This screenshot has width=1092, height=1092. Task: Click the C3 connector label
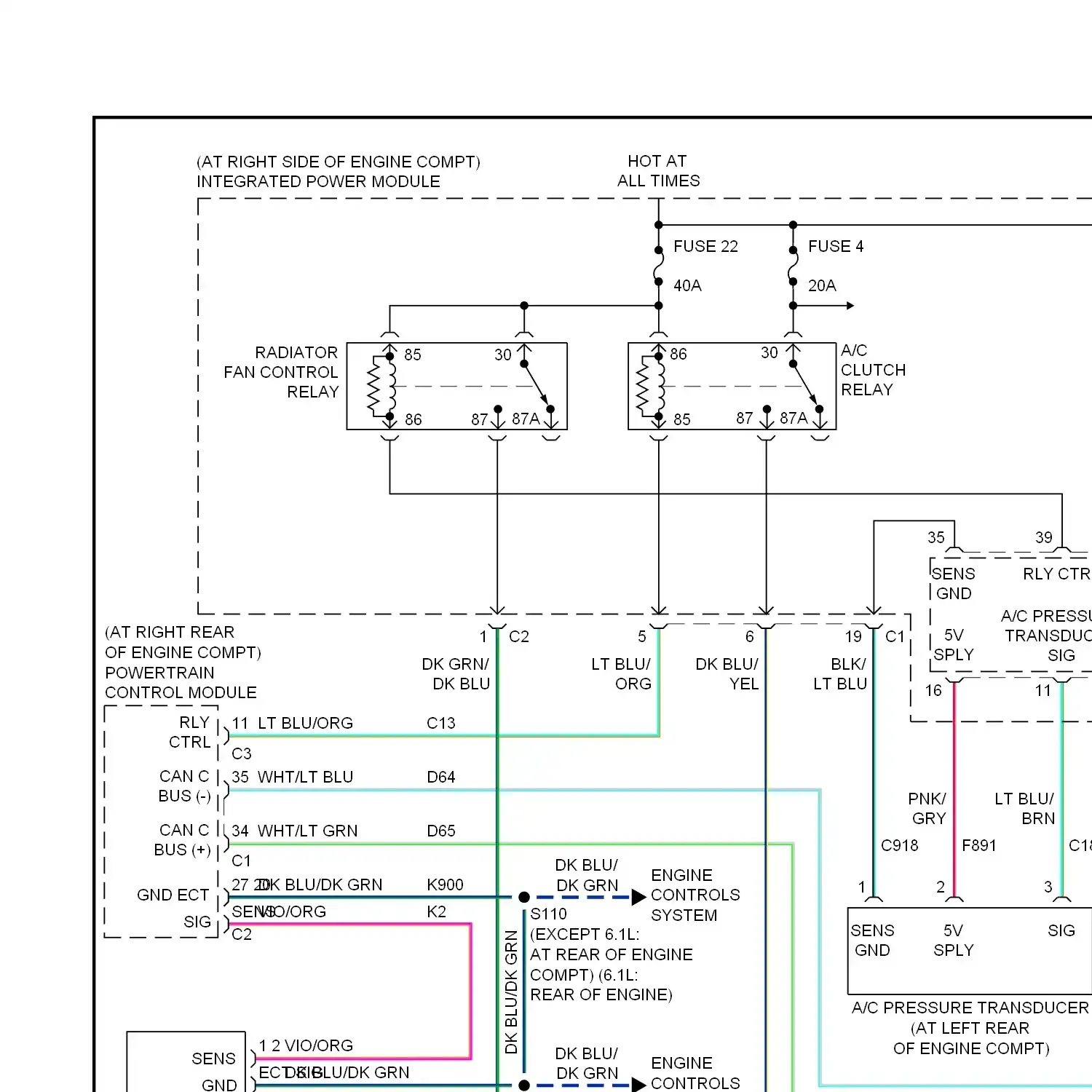242,753
